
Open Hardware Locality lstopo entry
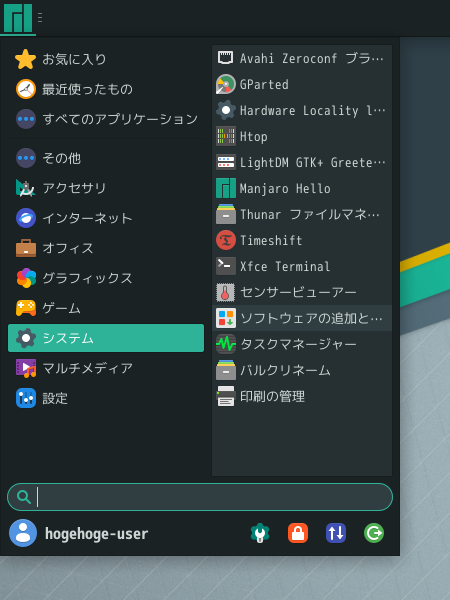tap(302, 110)
